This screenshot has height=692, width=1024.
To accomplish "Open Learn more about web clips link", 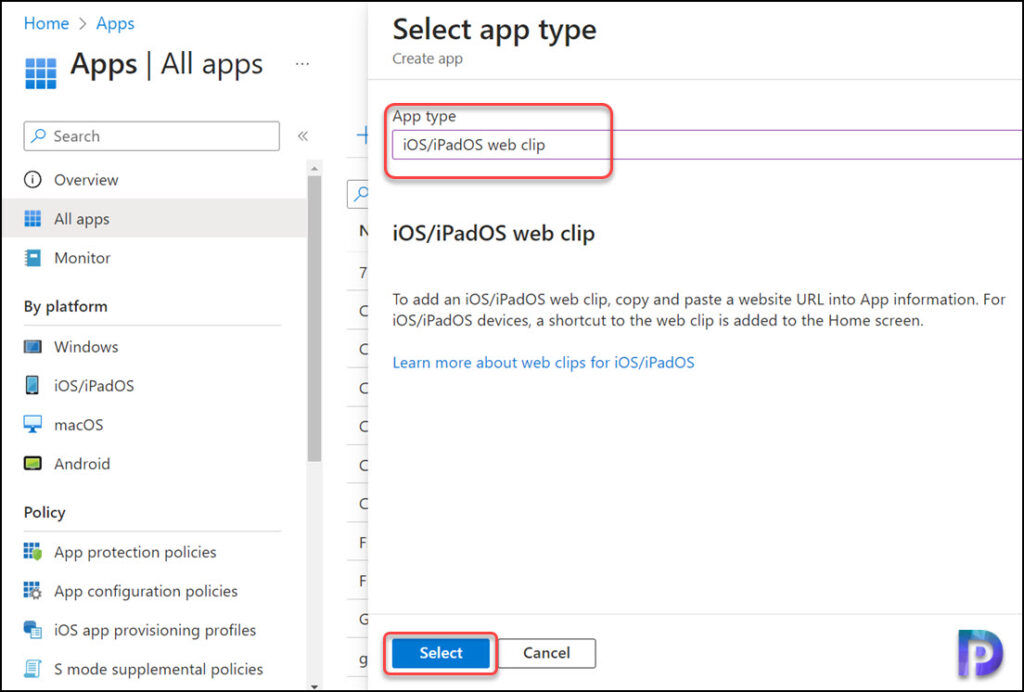I will click(x=543, y=362).
